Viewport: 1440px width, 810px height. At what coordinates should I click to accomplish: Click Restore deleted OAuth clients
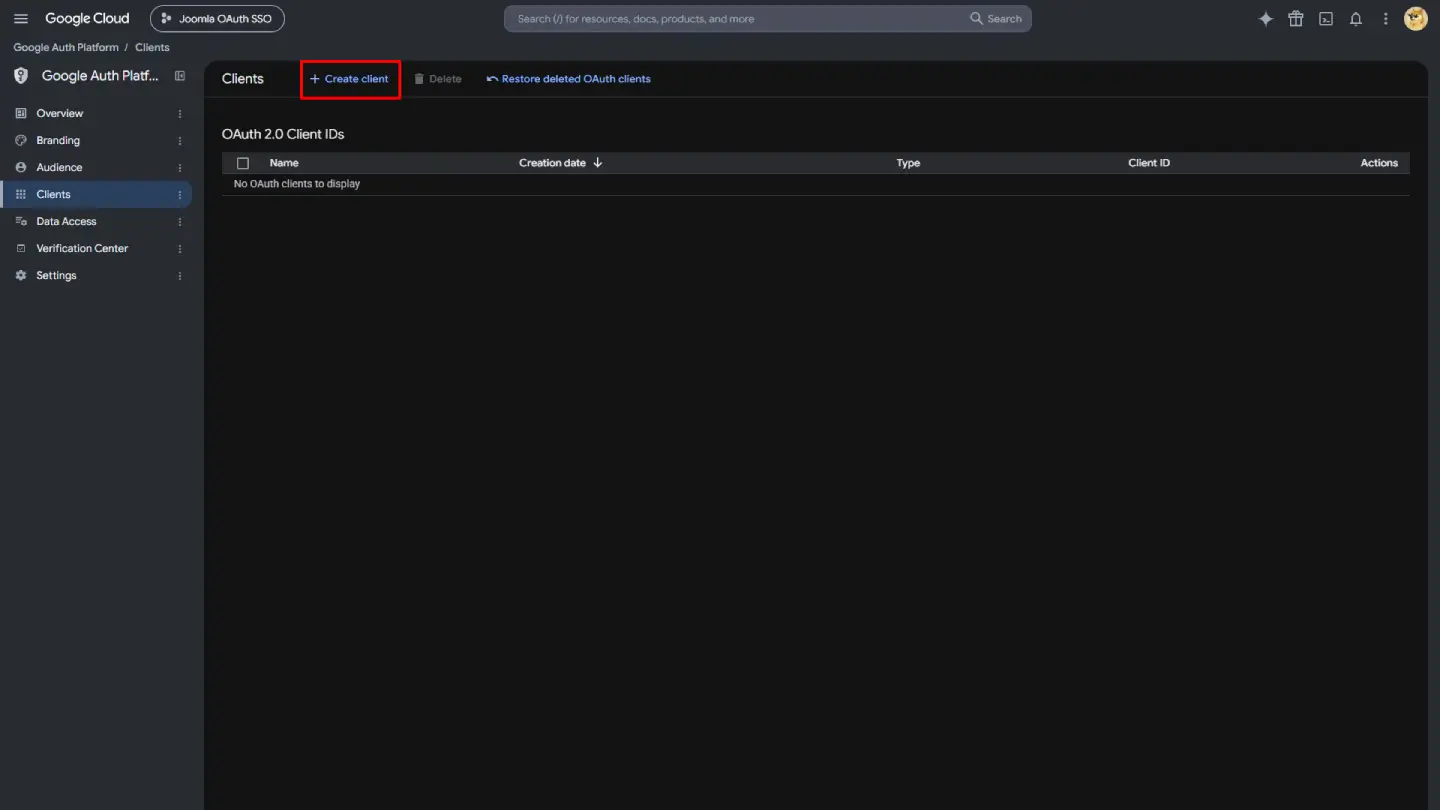tap(568, 79)
